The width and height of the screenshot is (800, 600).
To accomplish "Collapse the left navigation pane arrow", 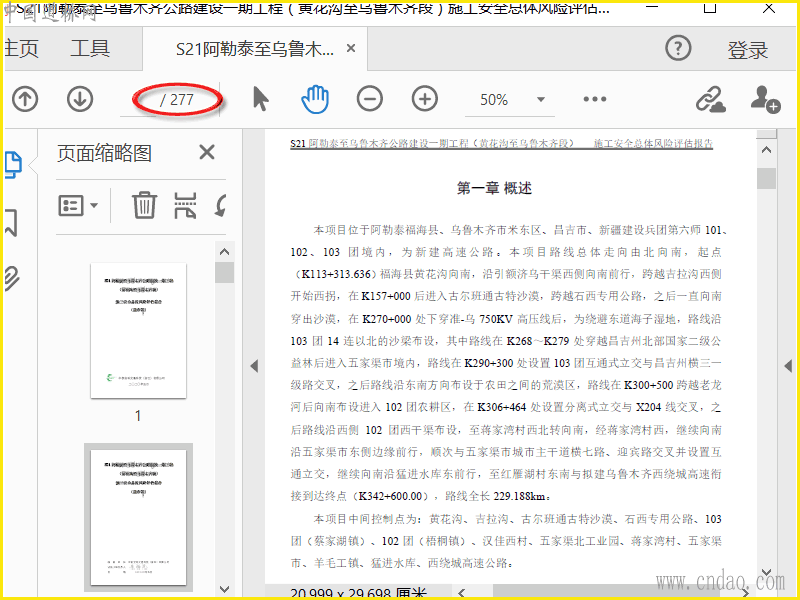I will tap(254, 366).
